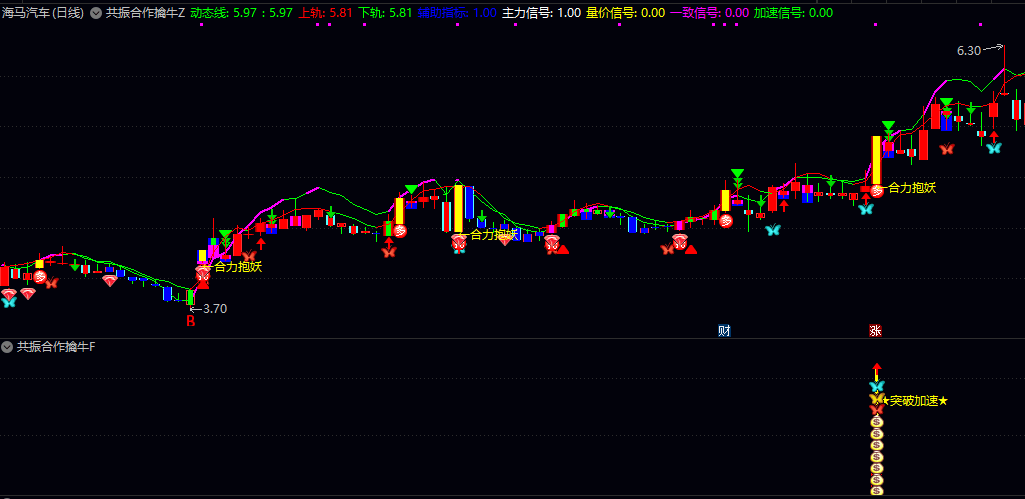Click the red B buy marker
The height and width of the screenshot is (499, 1025).
191,321
